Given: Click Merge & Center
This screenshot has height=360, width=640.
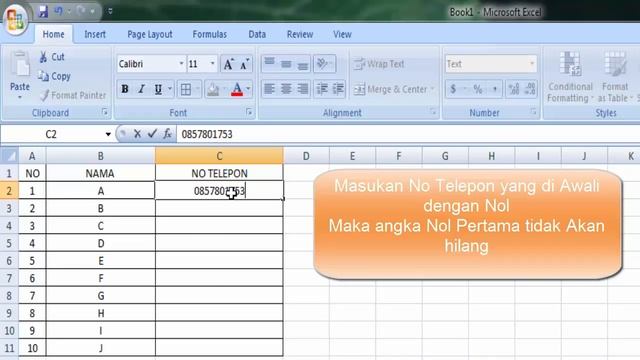Looking at the screenshot, I should pyautogui.click(x=390, y=89).
